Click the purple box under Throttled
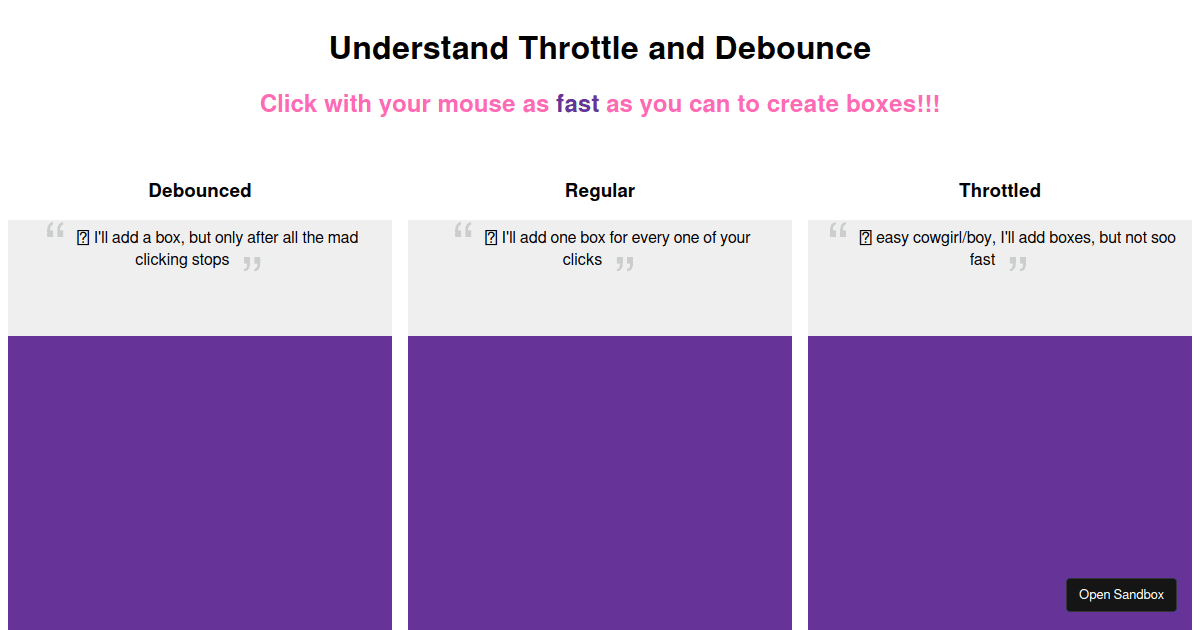The image size is (1200, 630). click(x=1000, y=460)
